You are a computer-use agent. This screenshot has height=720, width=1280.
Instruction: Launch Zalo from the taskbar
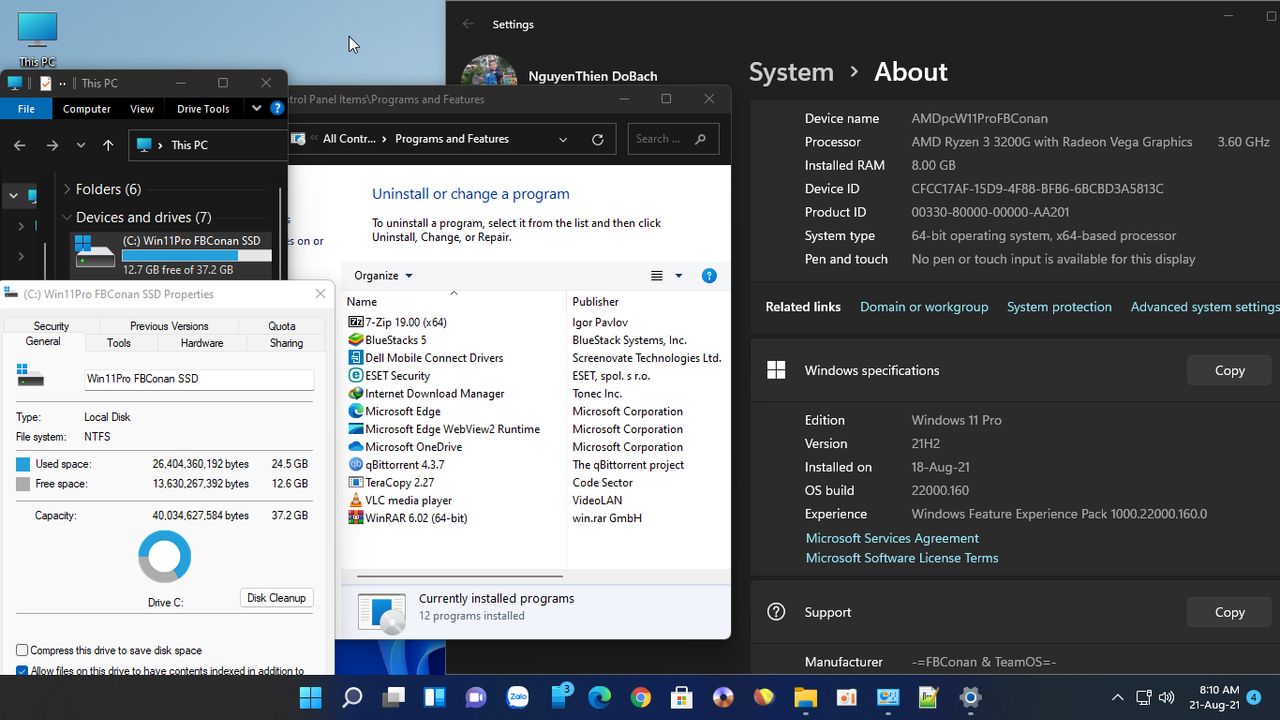click(x=517, y=697)
